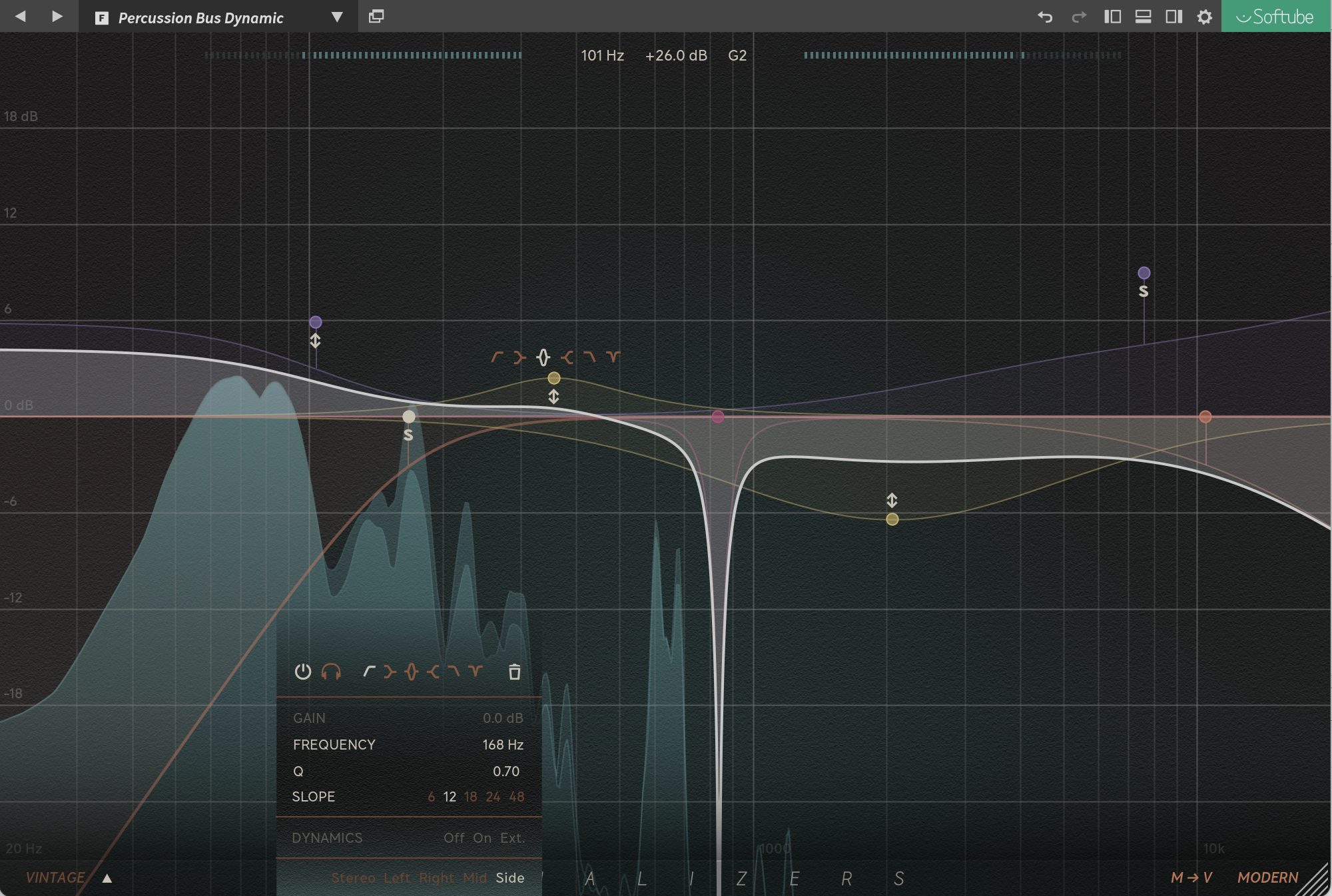
Task: Toggle the left sidebar panel layout icon
Action: click(1112, 17)
